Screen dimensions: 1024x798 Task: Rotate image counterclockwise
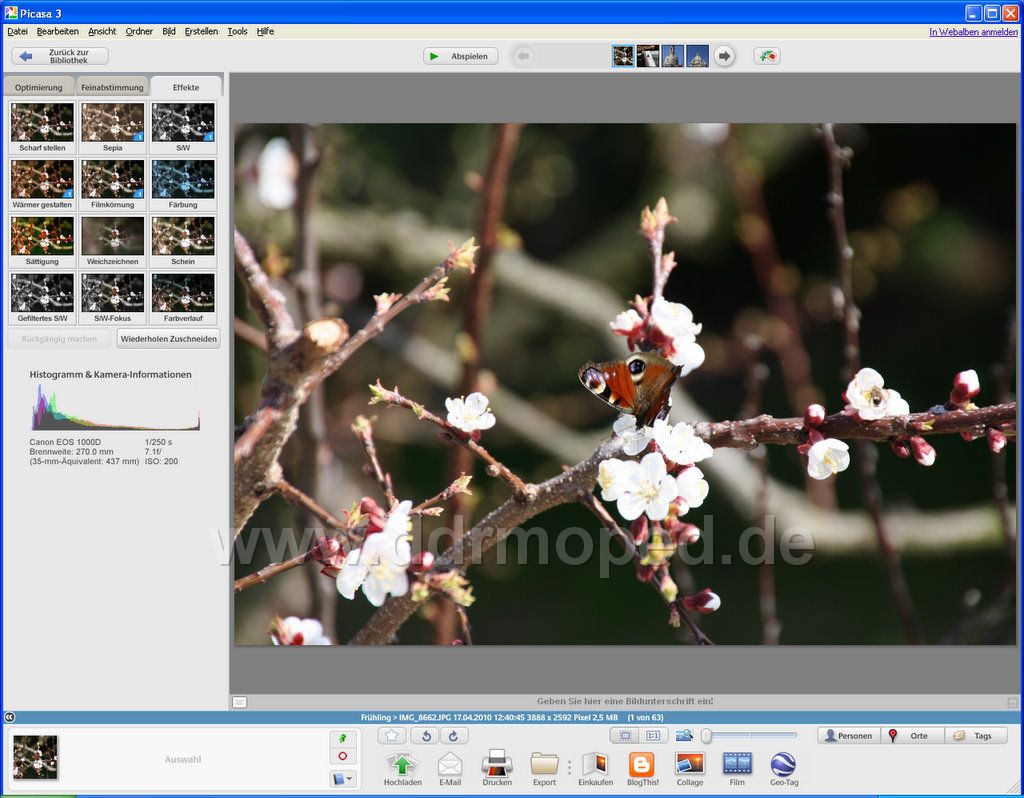click(424, 736)
